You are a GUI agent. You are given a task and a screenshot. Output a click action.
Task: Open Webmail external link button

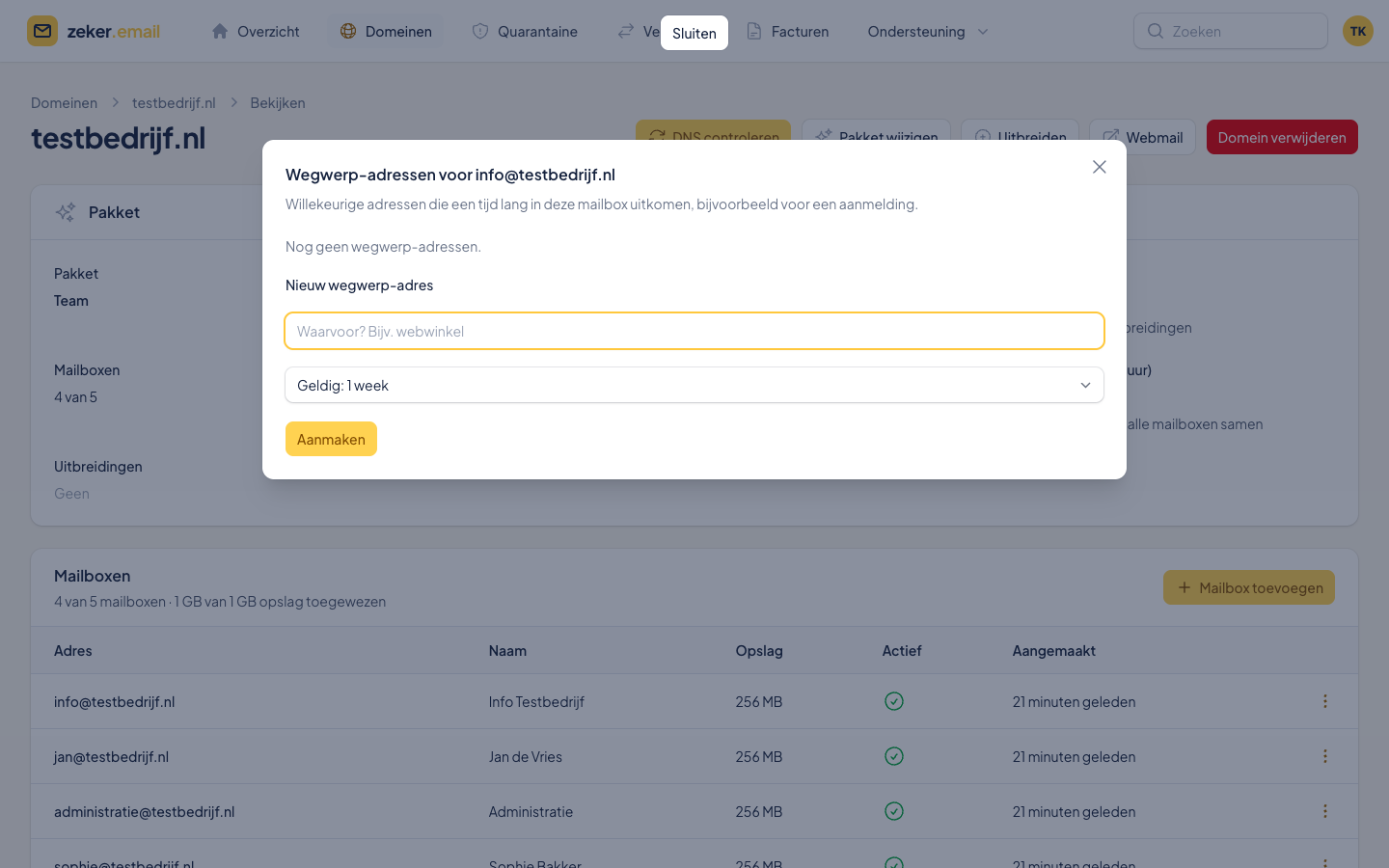1143,137
